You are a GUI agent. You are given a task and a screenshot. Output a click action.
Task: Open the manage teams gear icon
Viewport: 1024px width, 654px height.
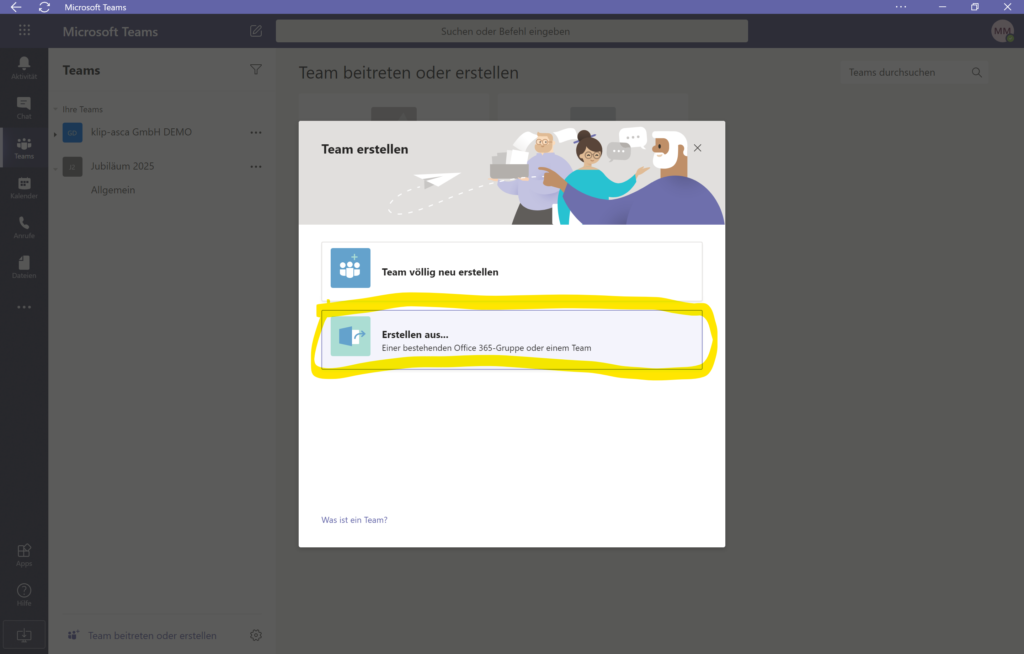point(256,635)
